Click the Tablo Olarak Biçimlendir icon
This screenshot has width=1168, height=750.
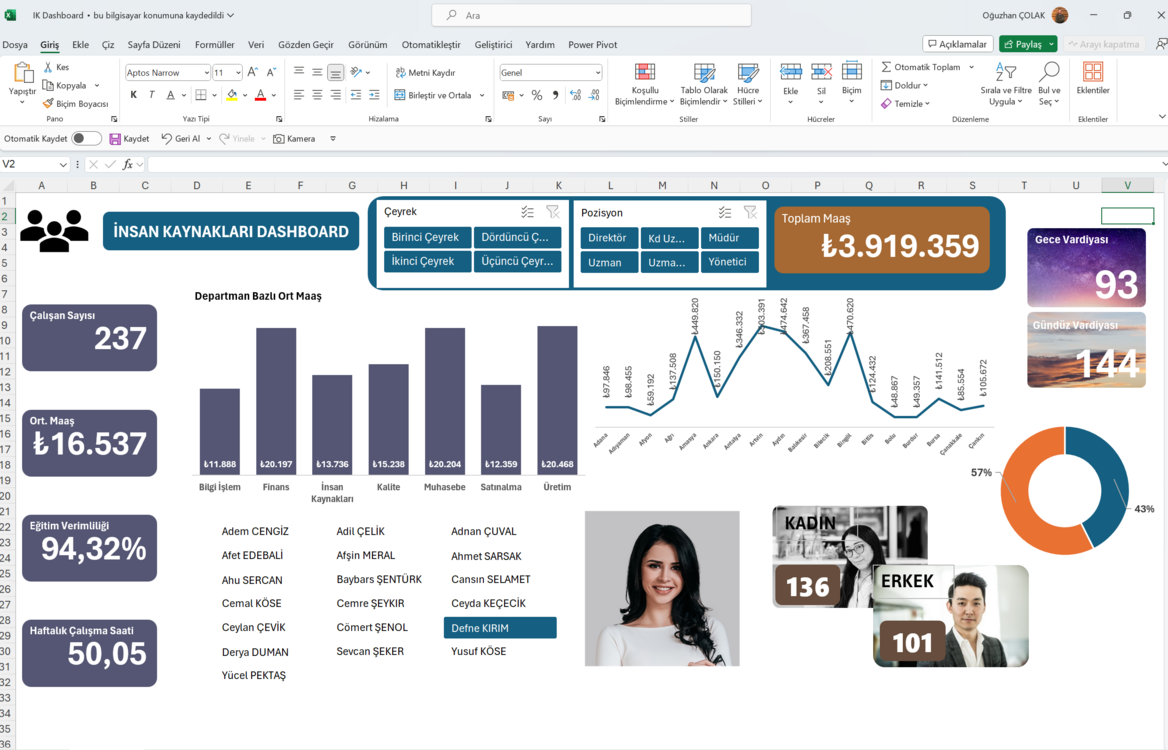coord(704,74)
